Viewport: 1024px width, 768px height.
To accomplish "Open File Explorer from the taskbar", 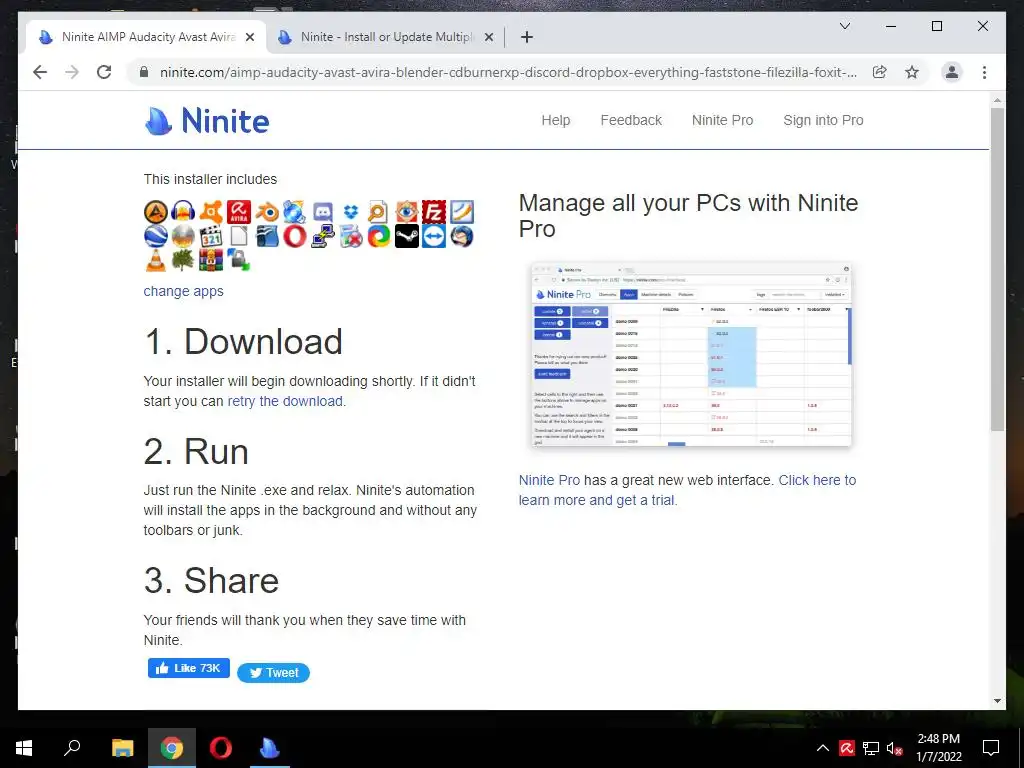I will [122, 748].
